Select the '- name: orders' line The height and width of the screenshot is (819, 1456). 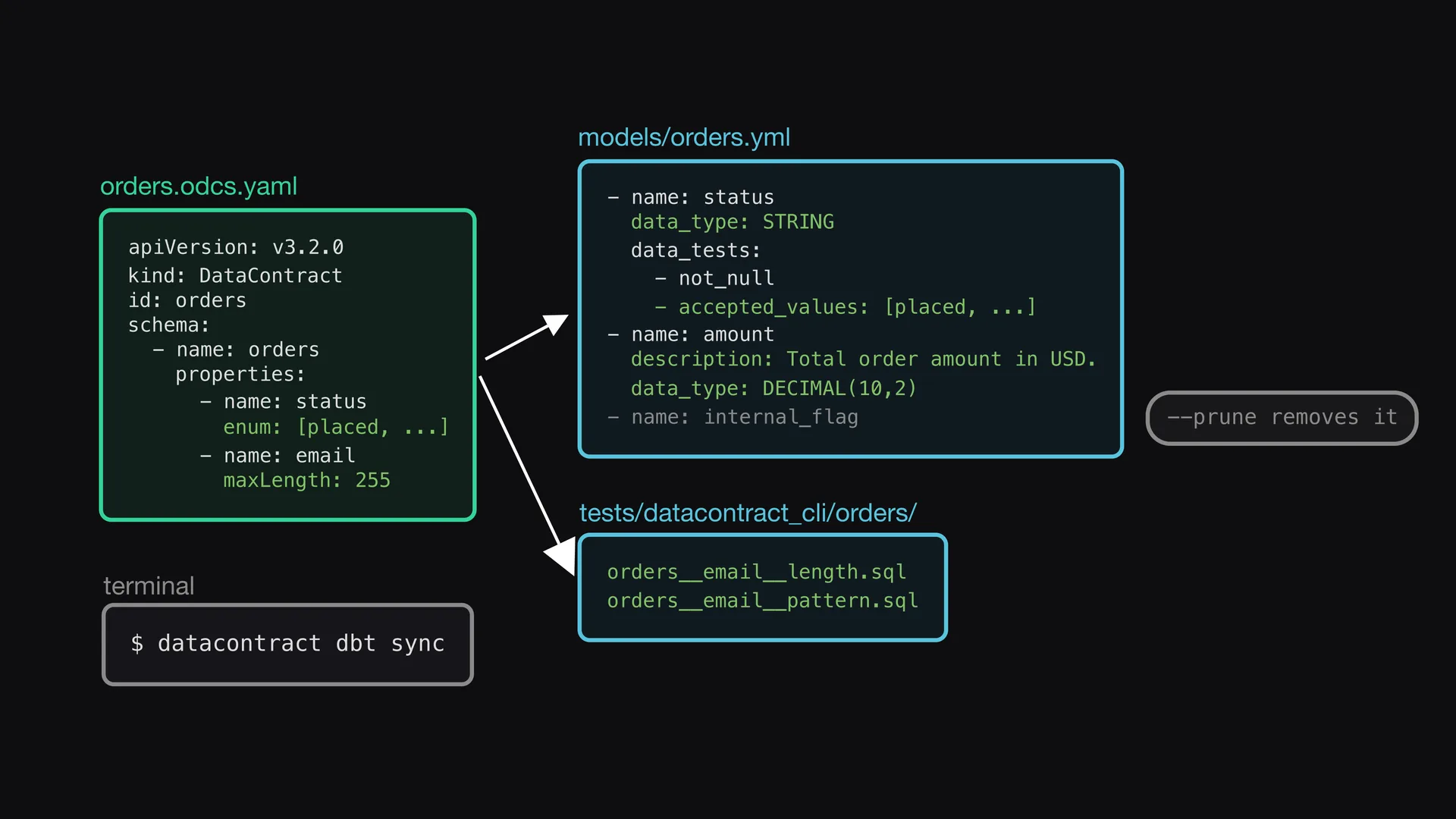236,350
